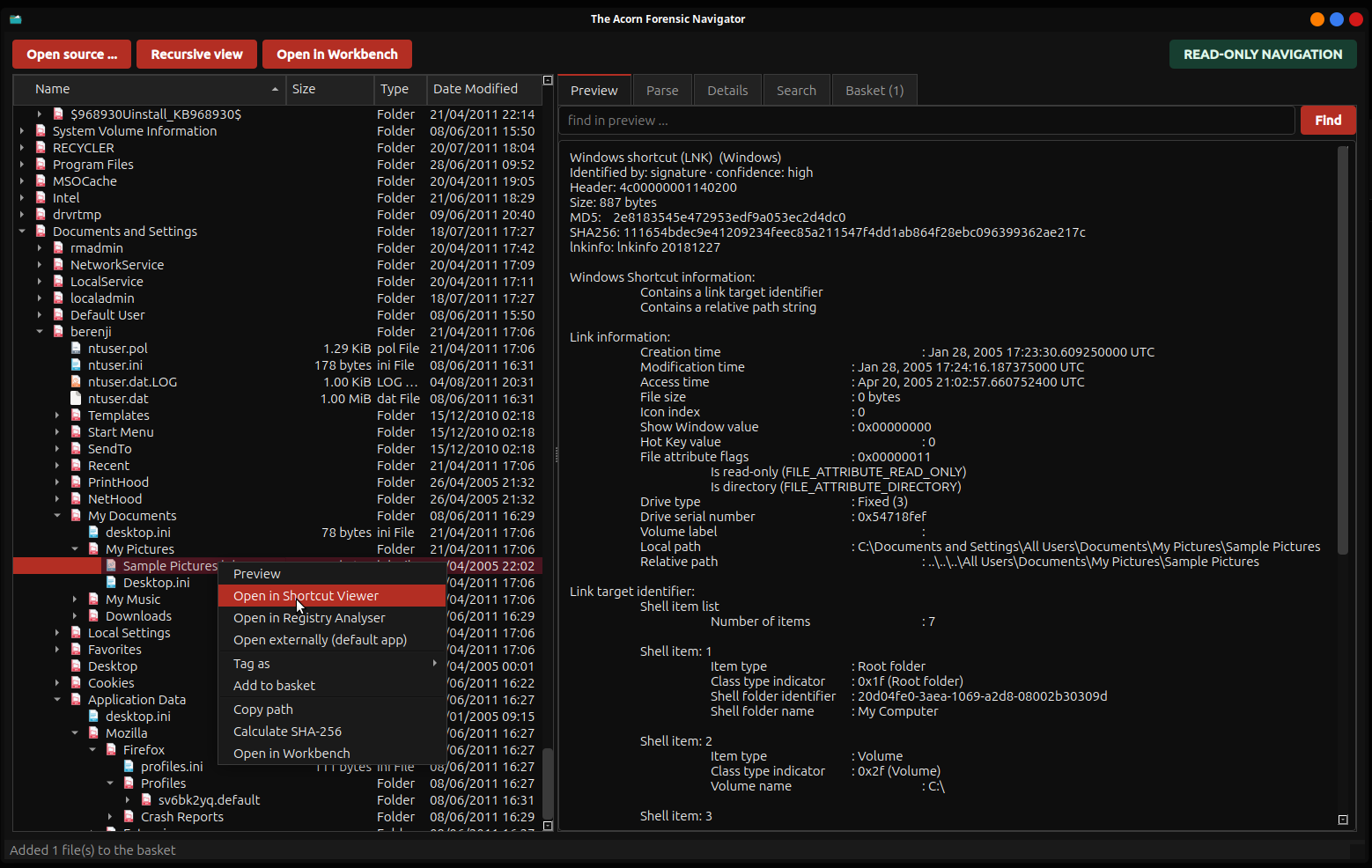Select the Preview tab

[x=594, y=91]
